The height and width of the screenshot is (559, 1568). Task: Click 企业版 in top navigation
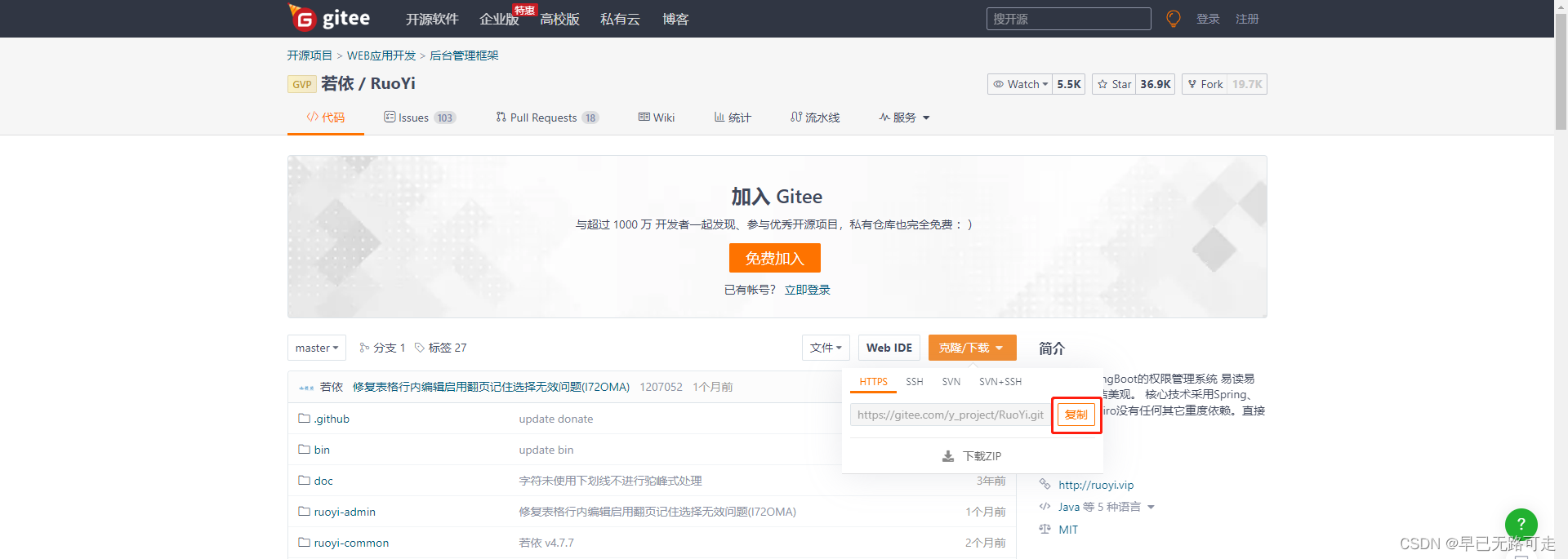499,19
